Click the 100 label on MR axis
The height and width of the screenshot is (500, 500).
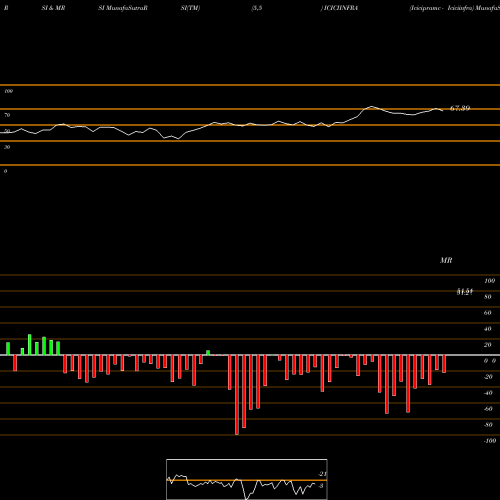tap(489, 281)
